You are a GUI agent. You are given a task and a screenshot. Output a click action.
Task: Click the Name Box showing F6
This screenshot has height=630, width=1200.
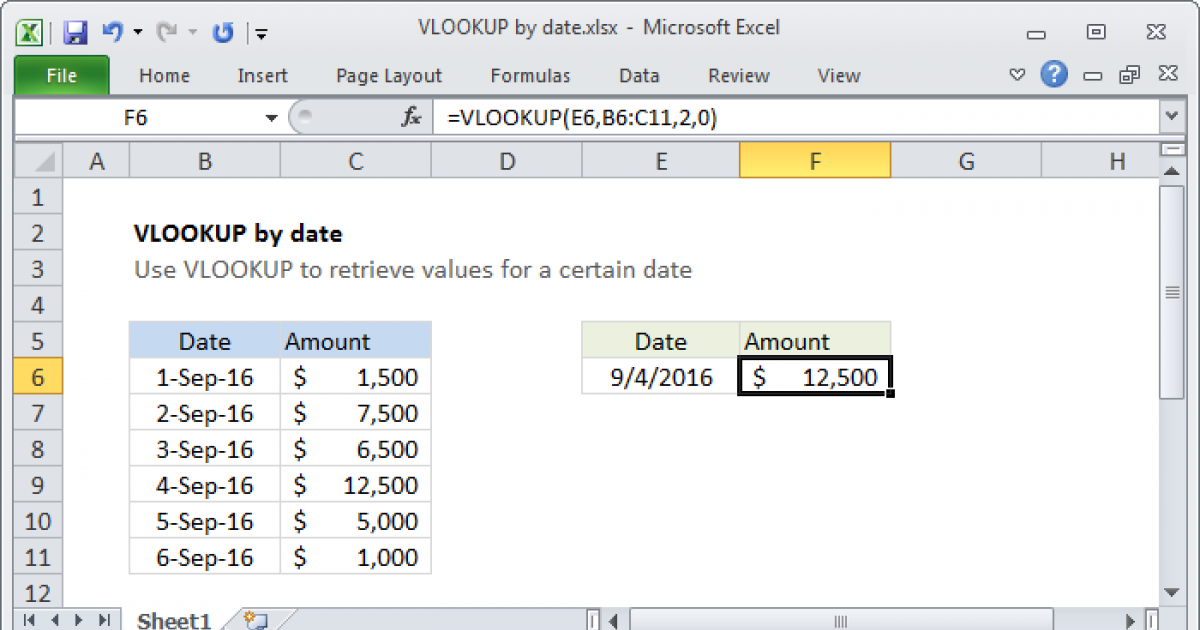click(136, 118)
